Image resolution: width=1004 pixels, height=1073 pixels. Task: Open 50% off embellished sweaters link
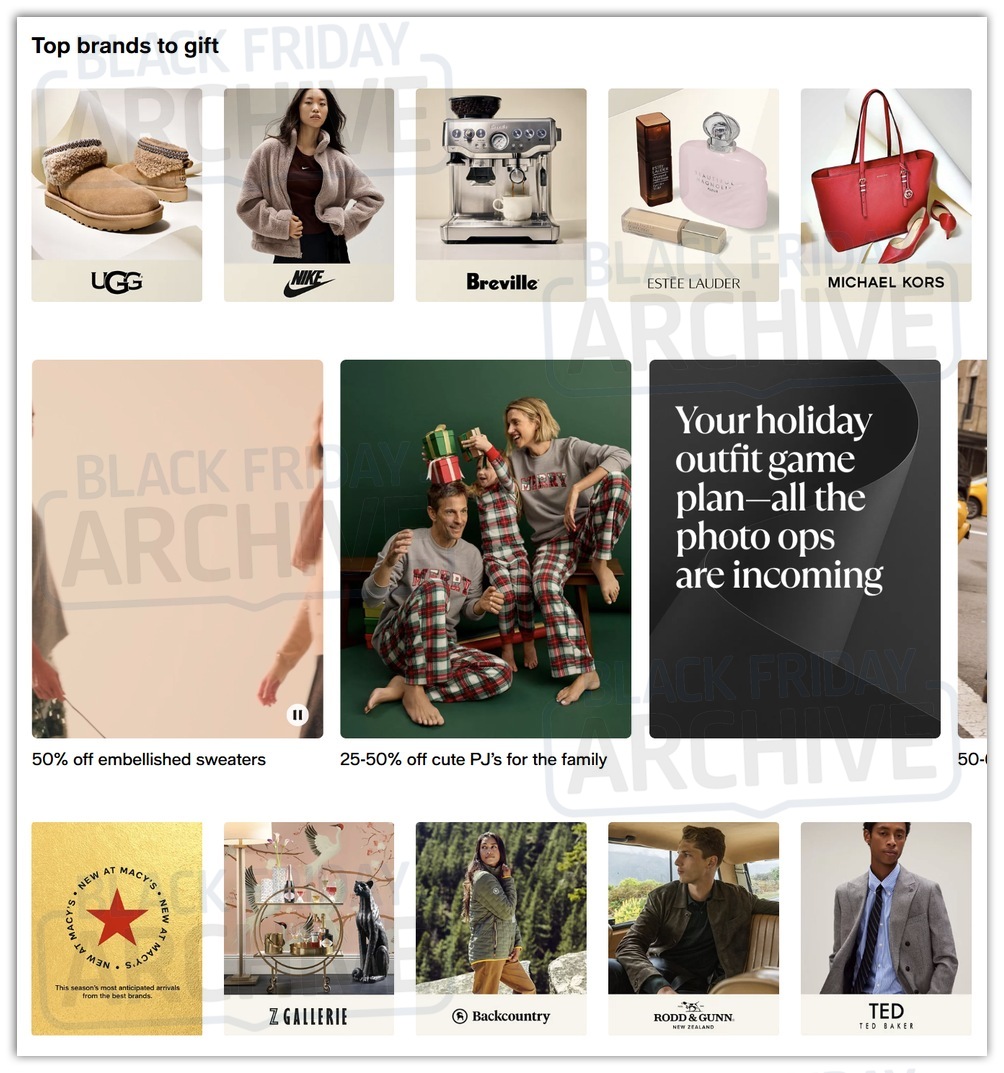click(x=149, y=759)
